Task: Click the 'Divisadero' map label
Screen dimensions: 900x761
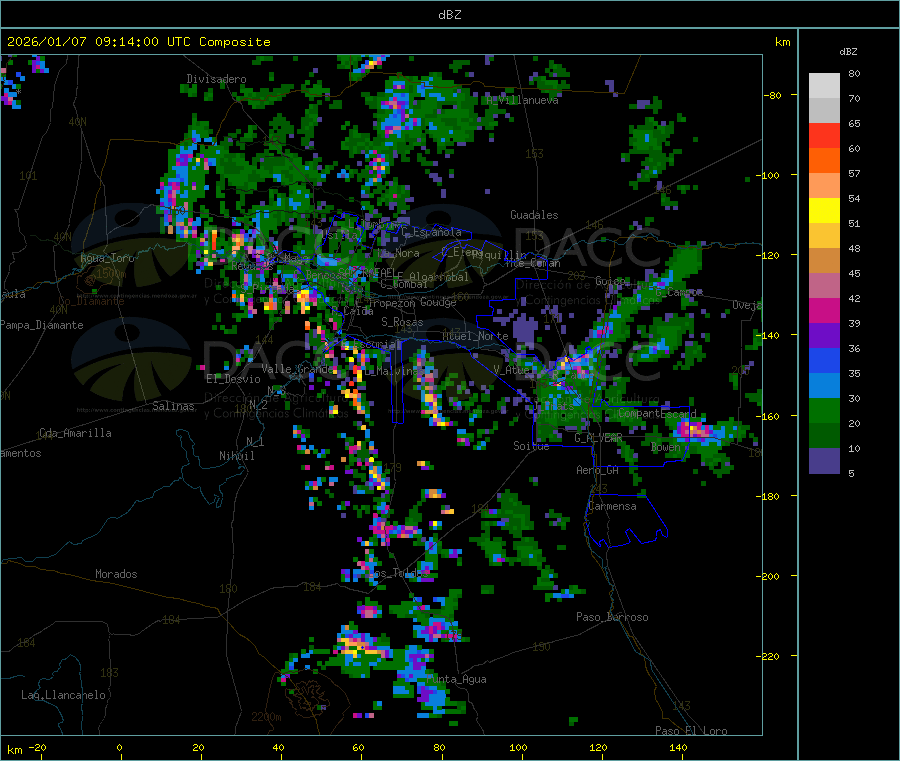Action: point(216,79)
